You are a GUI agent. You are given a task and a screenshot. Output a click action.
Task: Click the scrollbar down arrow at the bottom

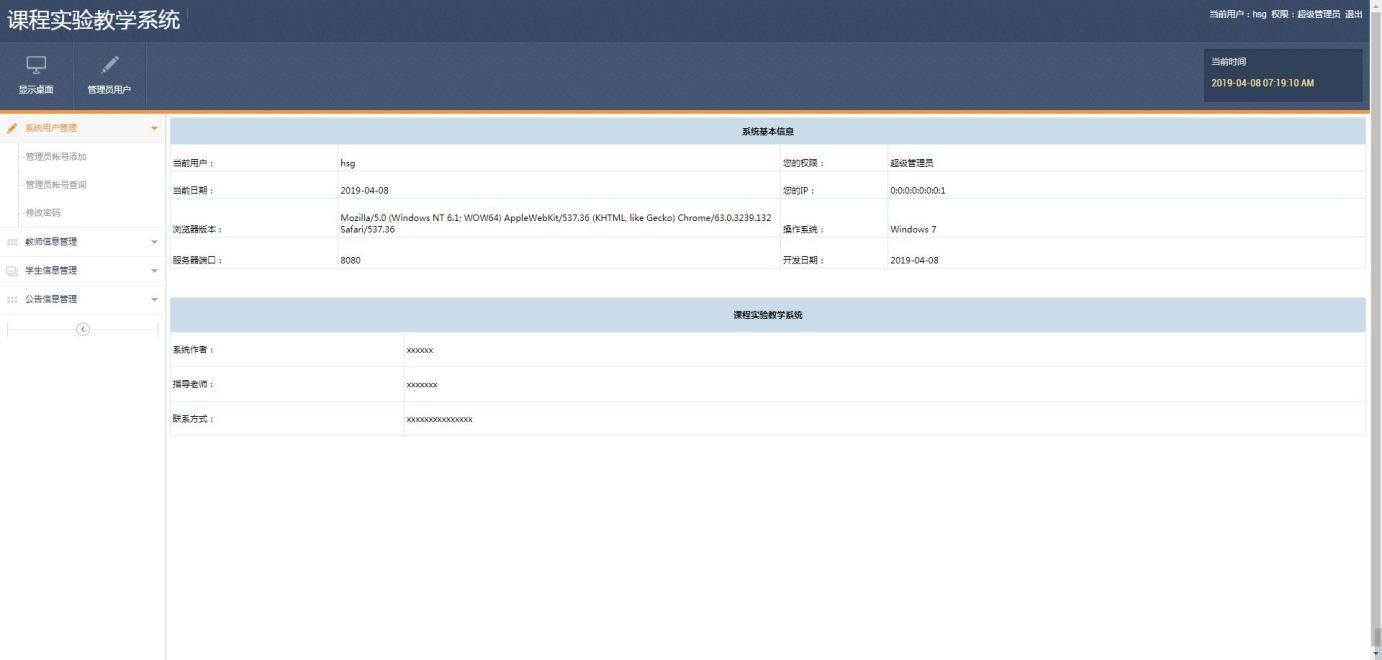1376,654
